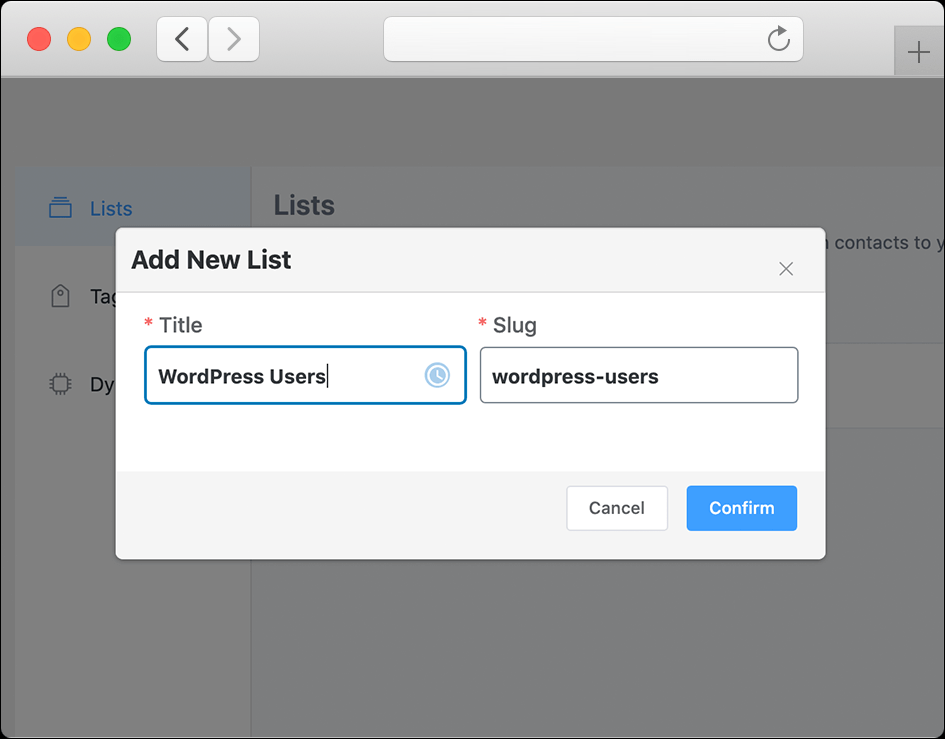945x739 pixels.
Task: Click the Confirm button
Action: tap(741, 508)
